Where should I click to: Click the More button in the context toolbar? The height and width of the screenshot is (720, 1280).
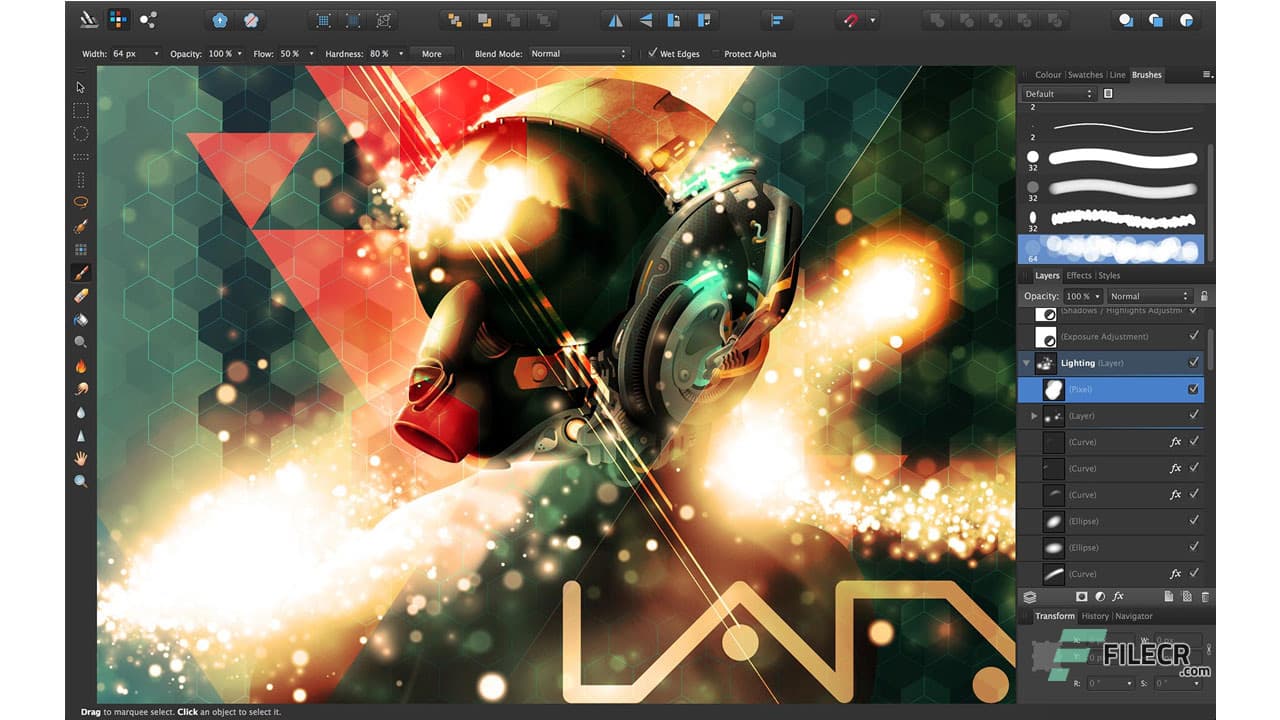click(x=430, y=54)
